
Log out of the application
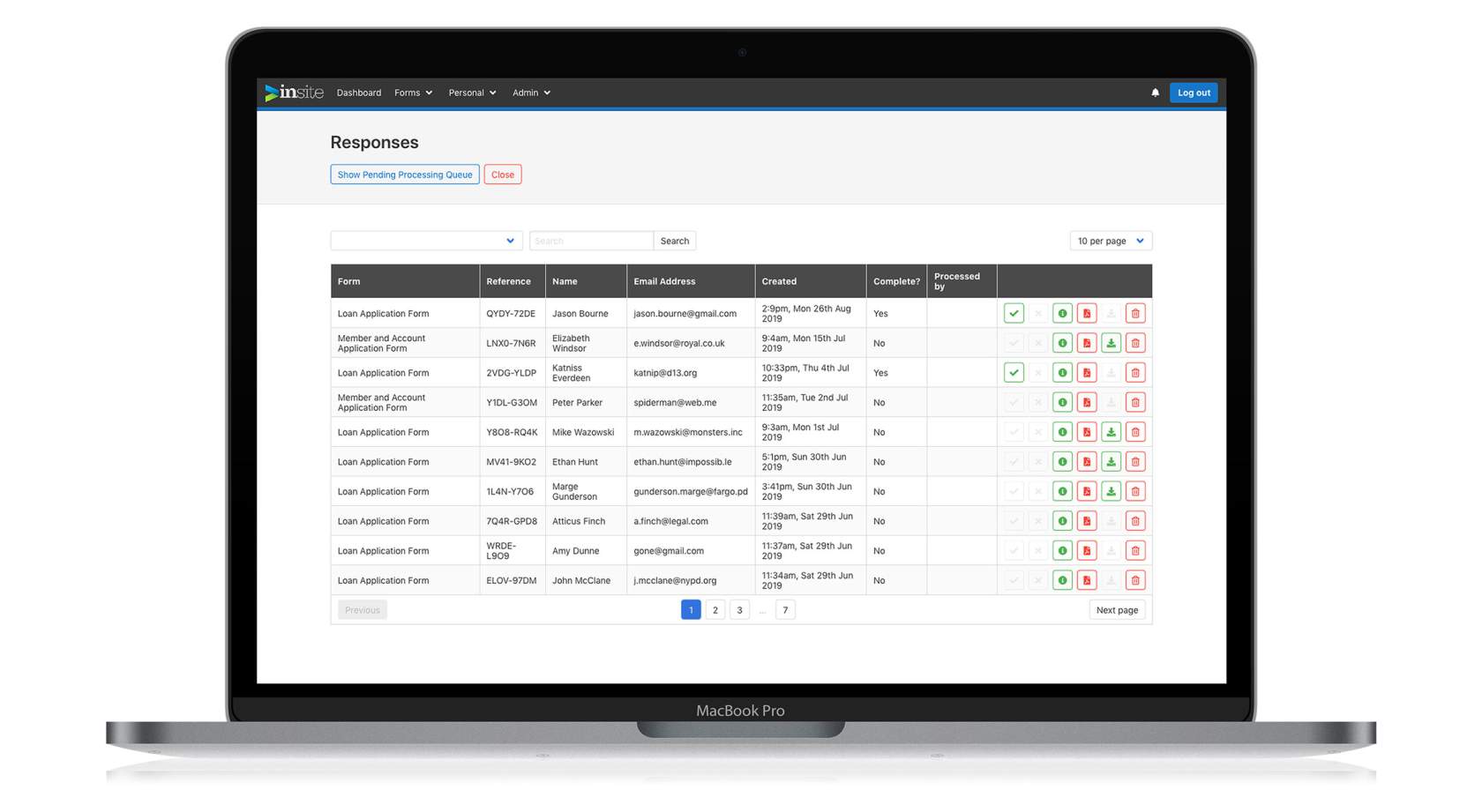click(x=1194, y=93)
